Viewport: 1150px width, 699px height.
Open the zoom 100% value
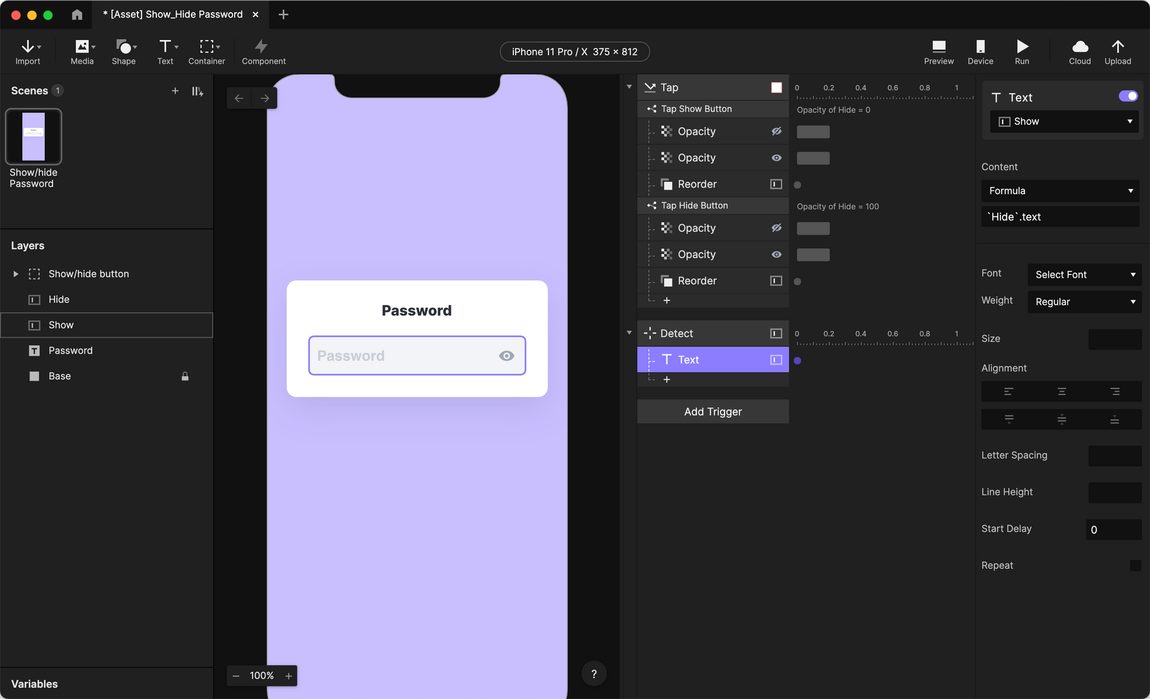click(262, 676)
